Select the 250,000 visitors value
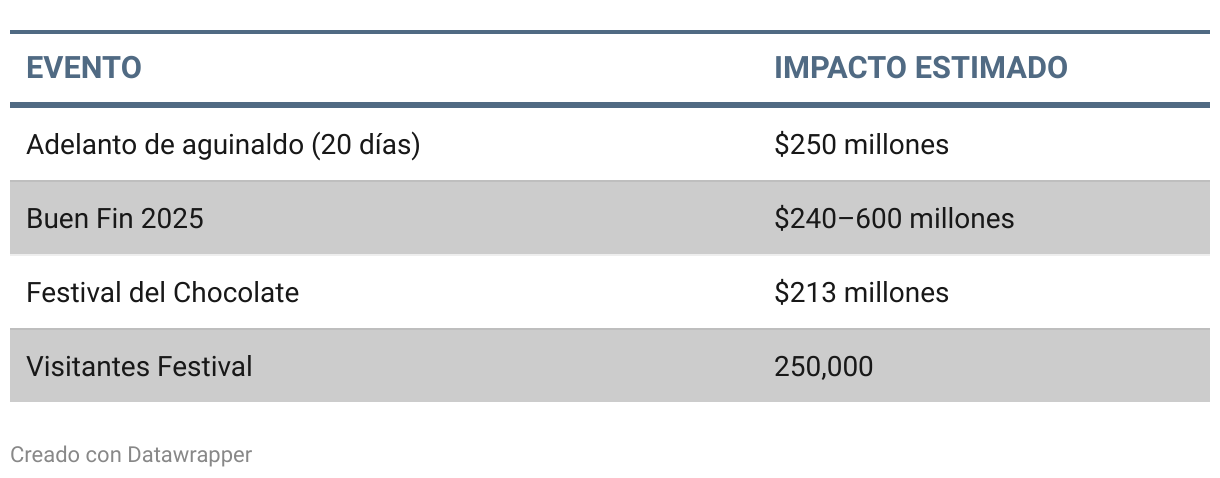 (823, 366)
